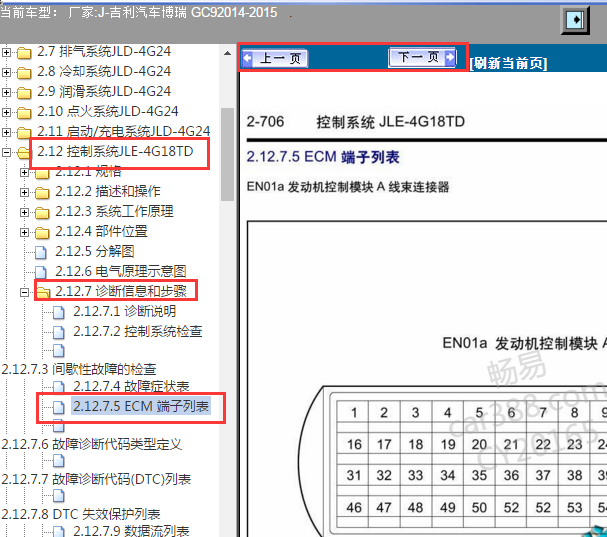This screenshot has width=607, height=537.
Task: Click document icon of 2.12.6 电气原理示意图
Action: pos(41,272)
